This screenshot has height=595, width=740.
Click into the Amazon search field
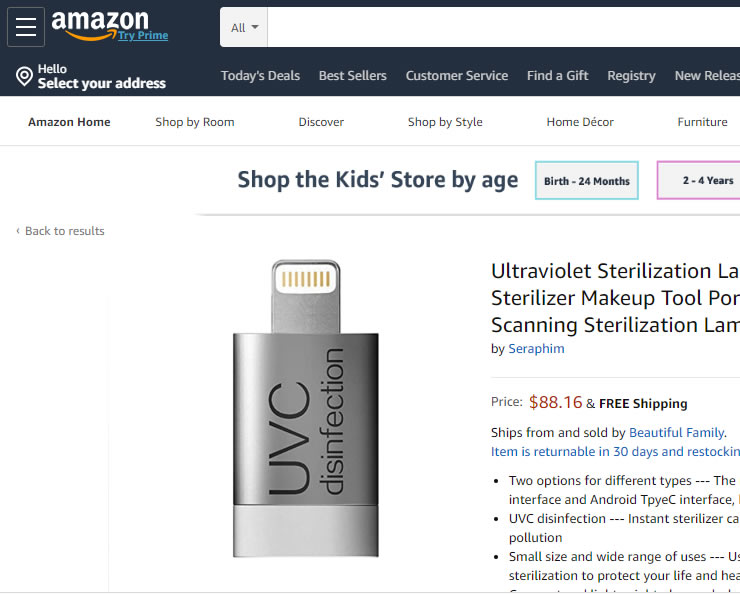500,27
